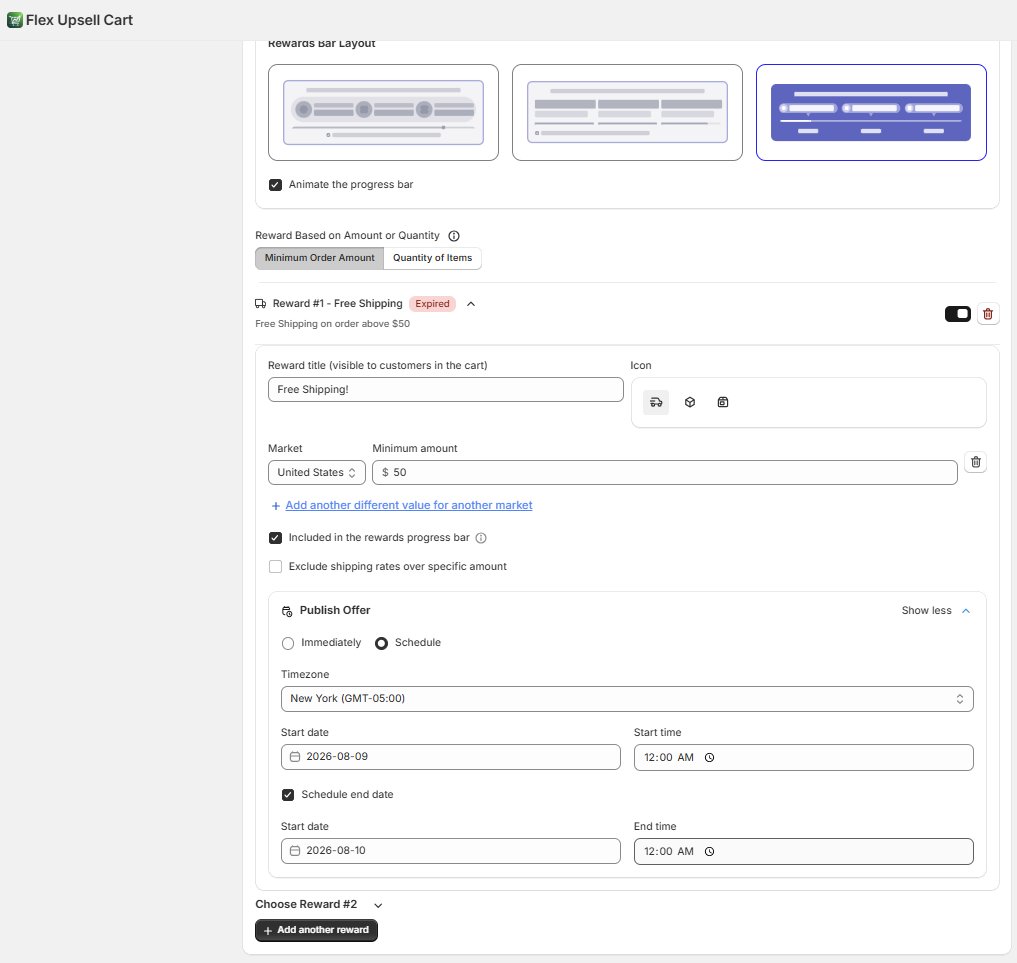This screenshot has width=1017, height=963.
Task: Open clock picker in Start time field
Action: click(x=710, y=757)
